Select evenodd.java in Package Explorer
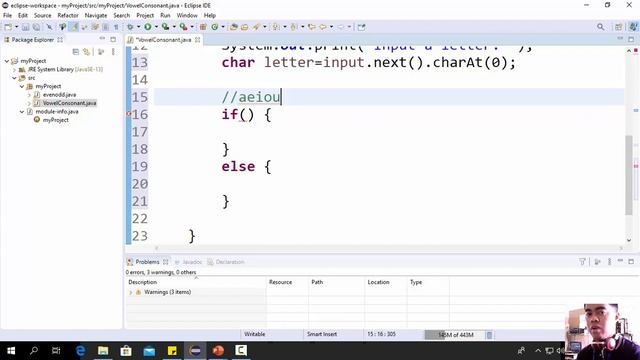Screen dimensions: 640x360 [59, 95]
